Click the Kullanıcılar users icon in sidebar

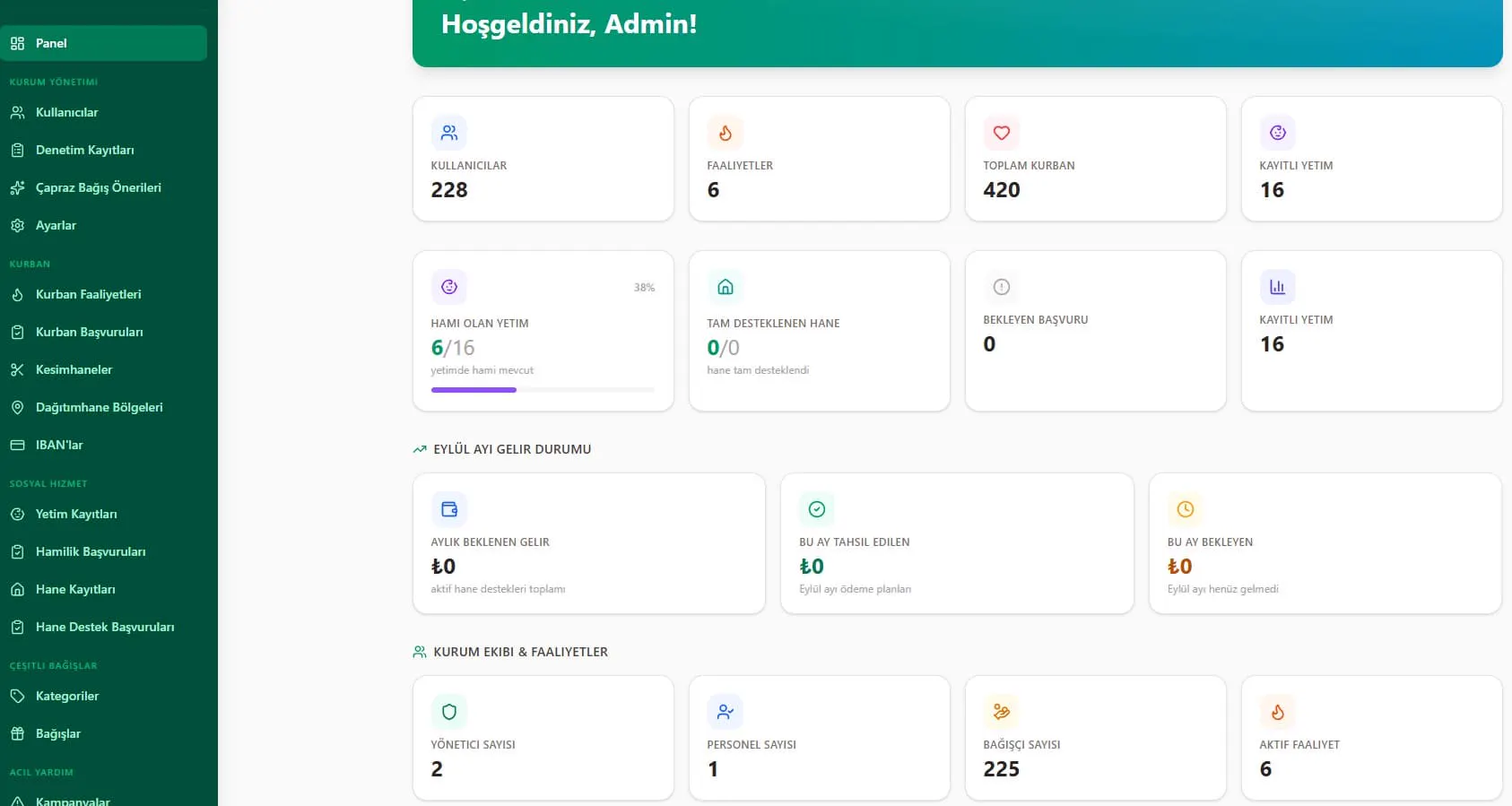(x=17, y=113)
